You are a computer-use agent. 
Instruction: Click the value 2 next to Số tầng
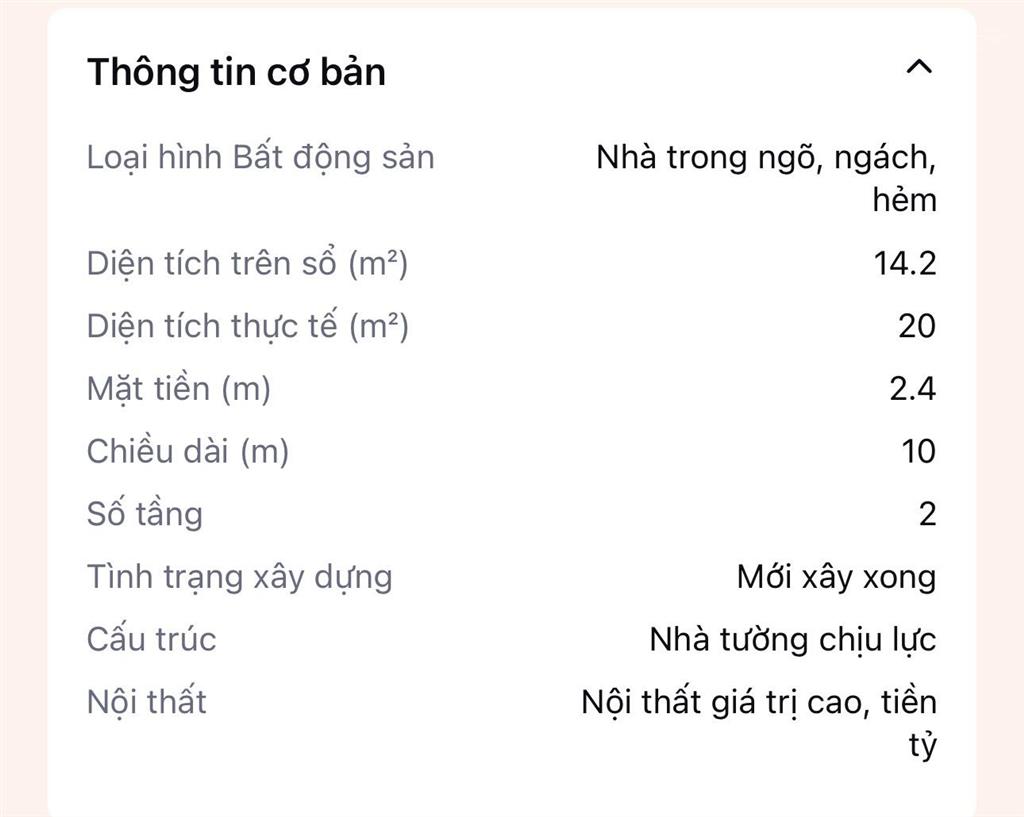click(927, 514)
